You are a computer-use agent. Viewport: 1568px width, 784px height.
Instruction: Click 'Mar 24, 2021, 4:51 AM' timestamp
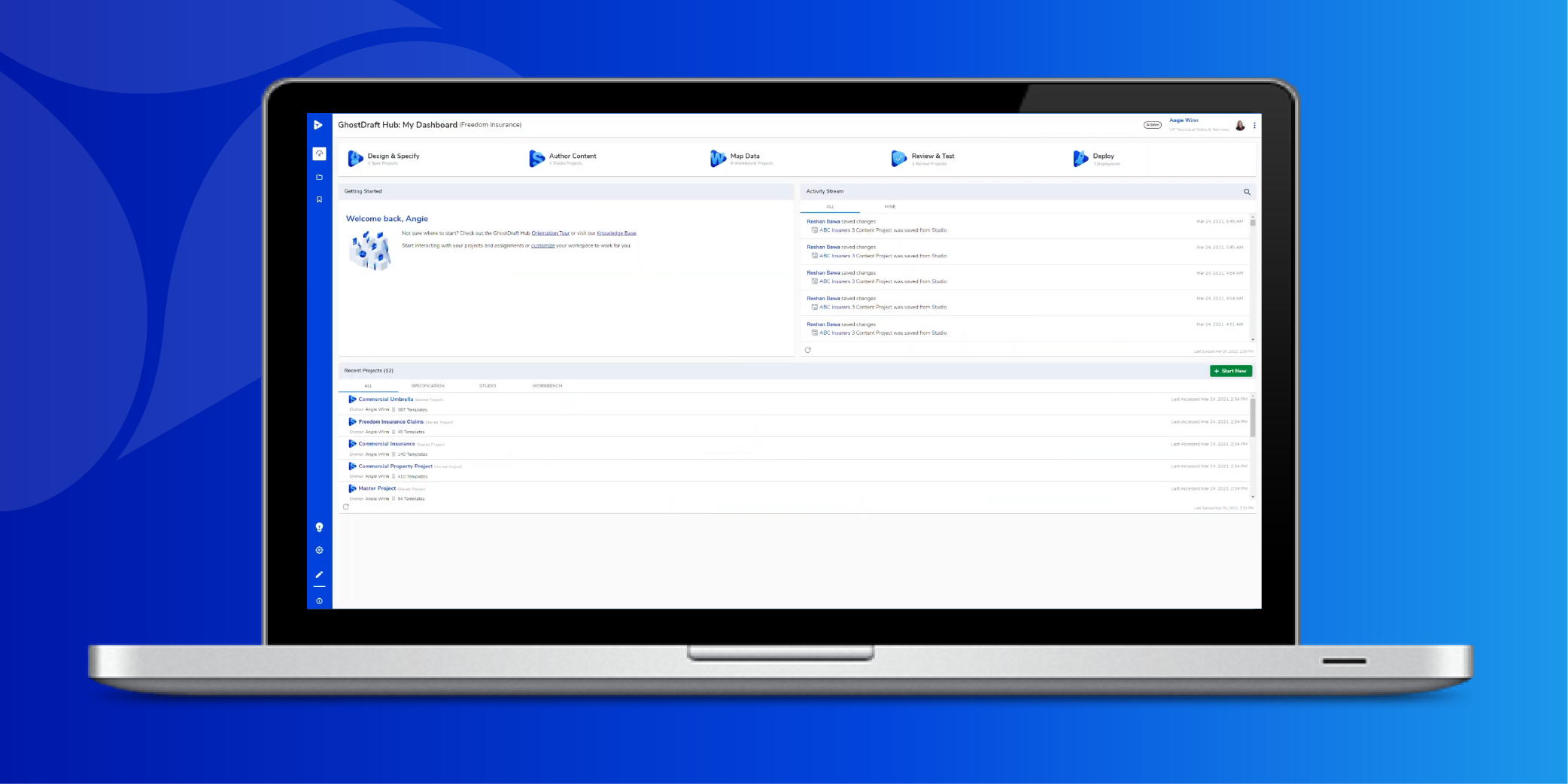click(x=1220, y=324)
